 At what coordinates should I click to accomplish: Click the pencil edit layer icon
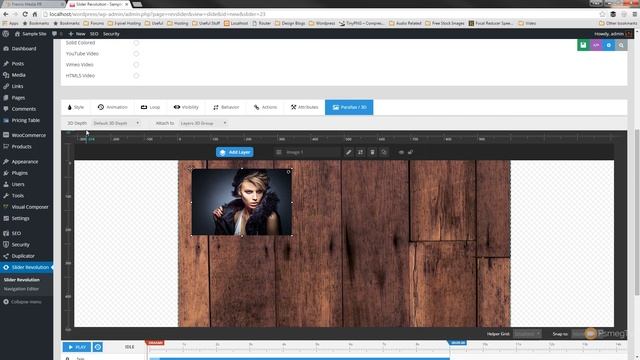point(349,152)
